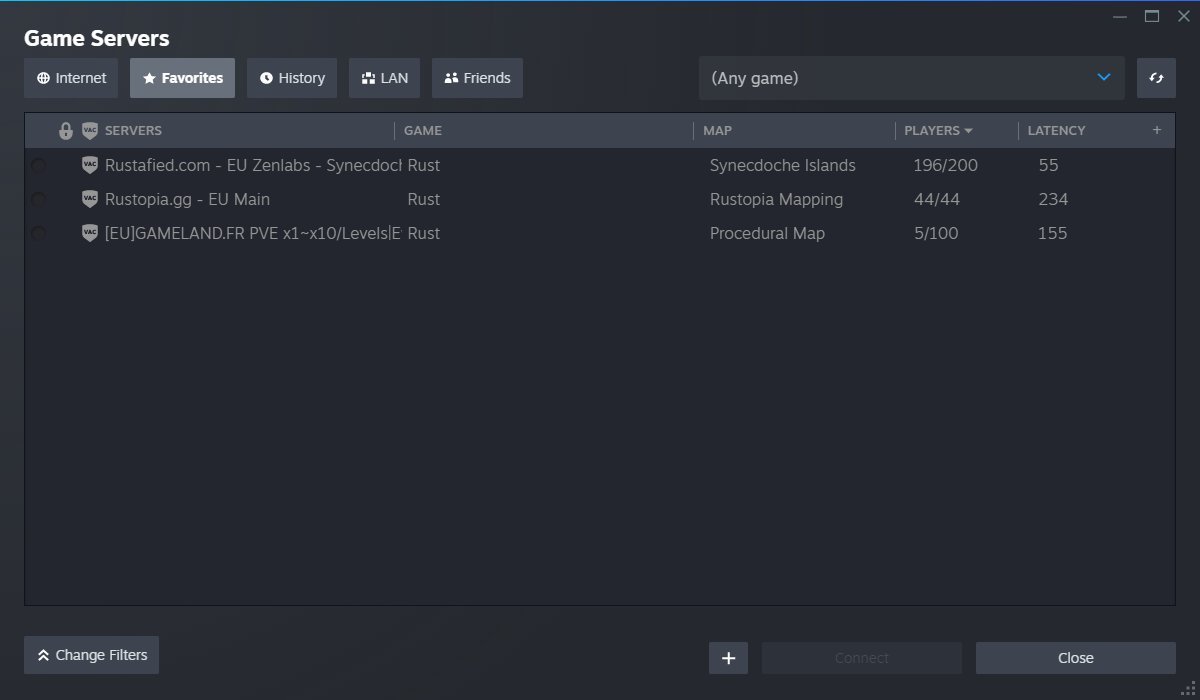Select the circle indicator on Rustopia.gg row

(38, 199)
